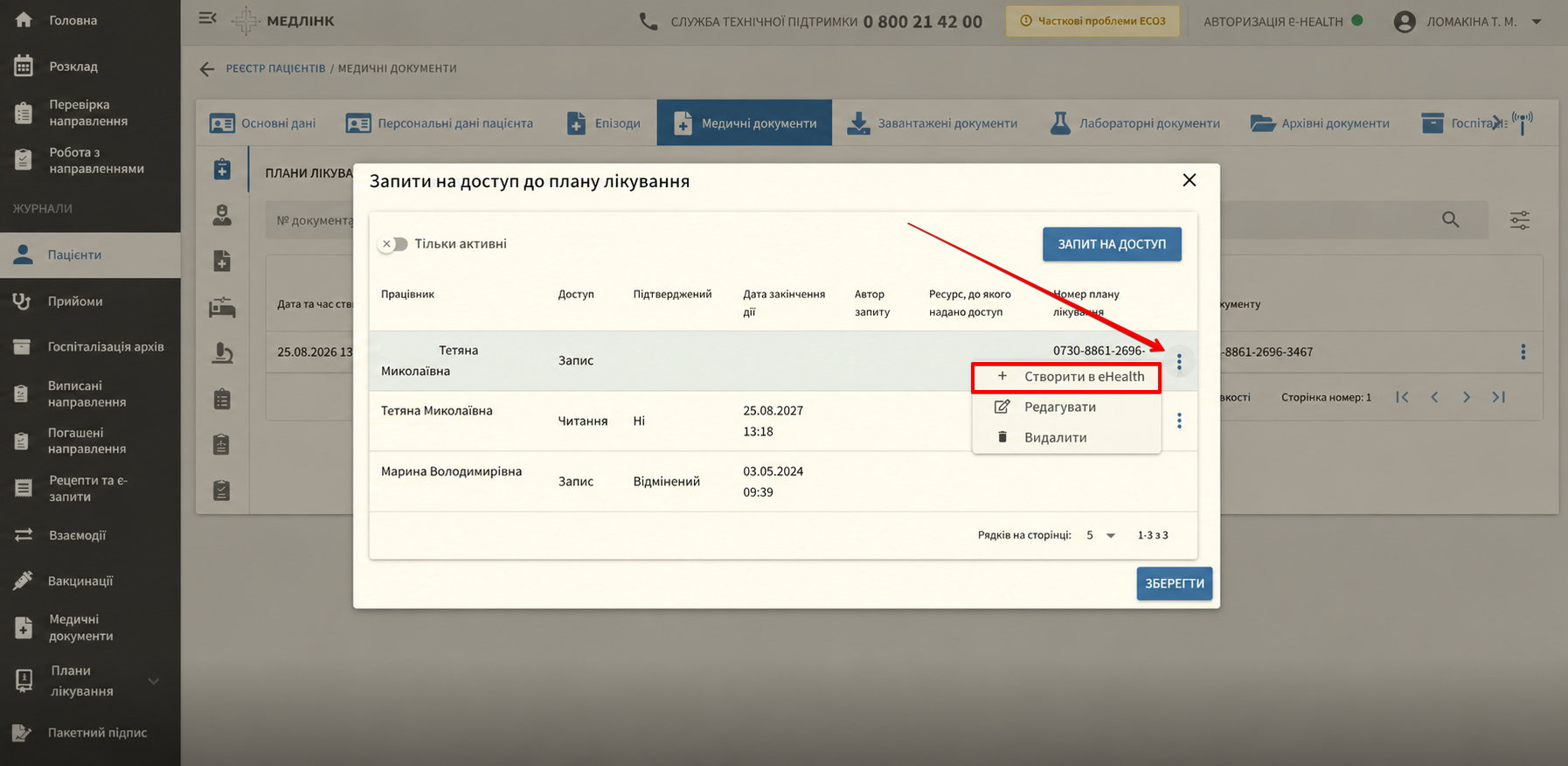Image resolution: width=1568 pixels, height=766 pixels.
Task: Go to the last page in background pagination
Action: [1498, 397]
